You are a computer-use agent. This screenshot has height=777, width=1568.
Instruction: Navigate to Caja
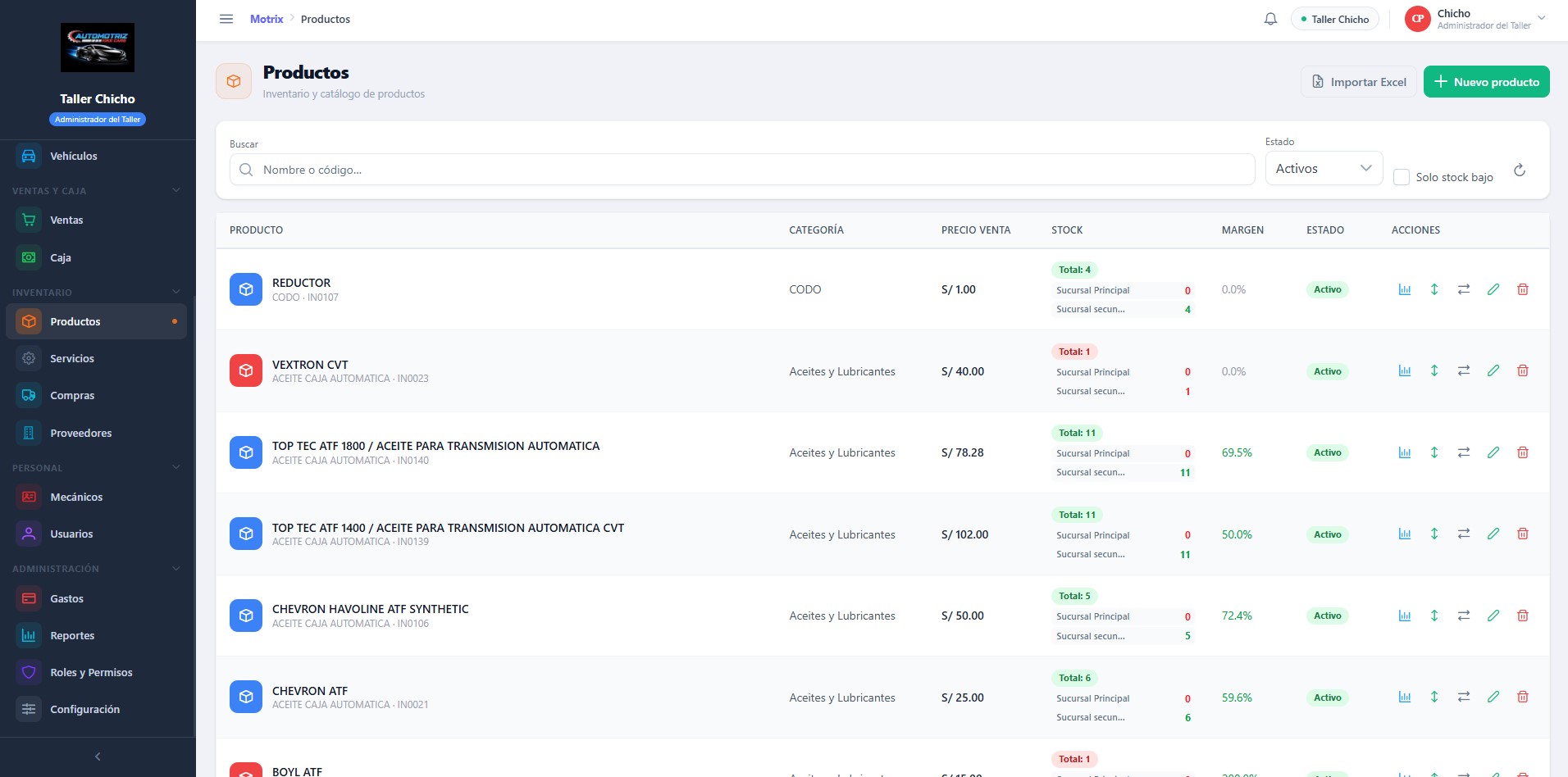pos(96,257)
